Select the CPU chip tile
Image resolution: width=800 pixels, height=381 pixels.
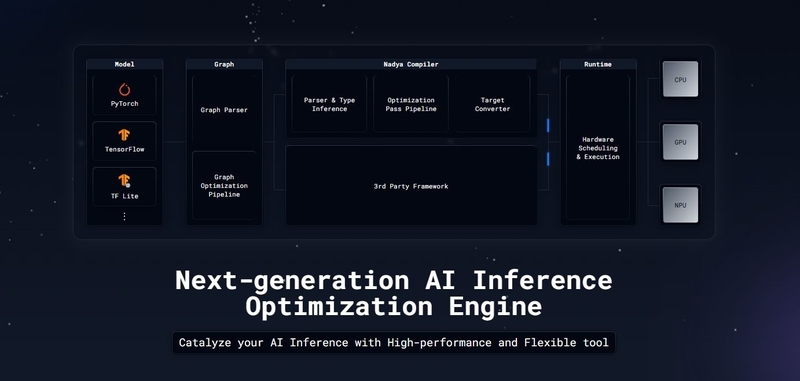[680, 79]
